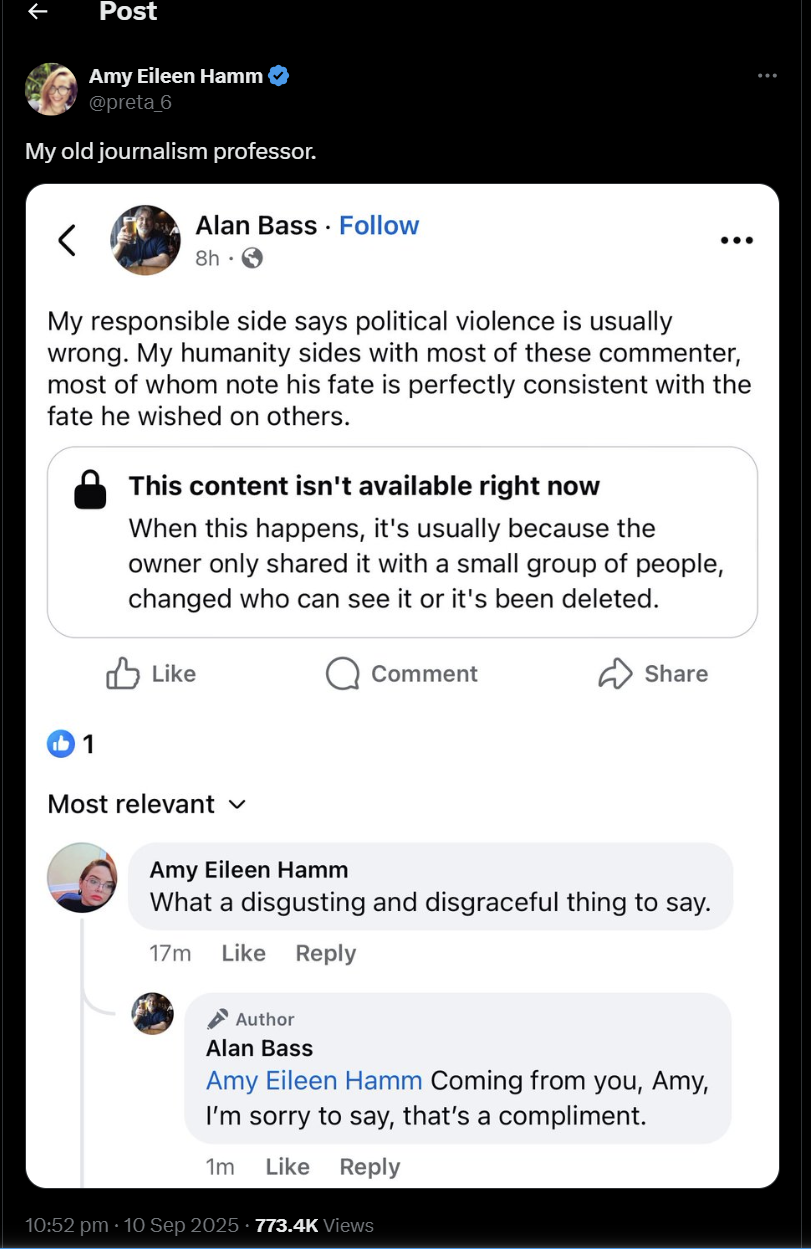Image resolution: width=811 pixels, height=1249 pixels.
Task: Open the Most relevant sort dropdown
Action: click(147, 804)
